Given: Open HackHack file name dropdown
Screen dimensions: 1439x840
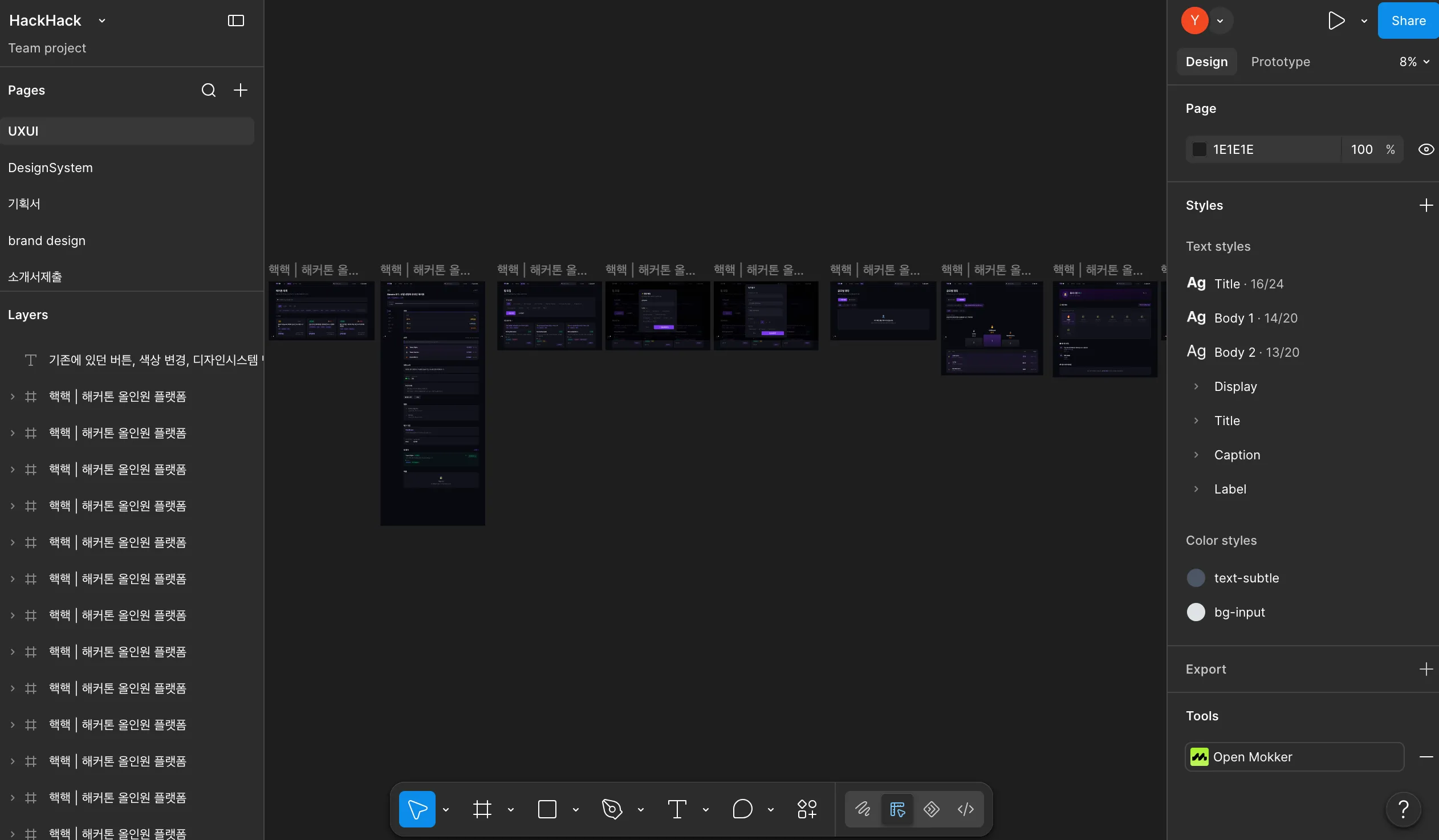Looking at the screenshot, I should 102,21.
